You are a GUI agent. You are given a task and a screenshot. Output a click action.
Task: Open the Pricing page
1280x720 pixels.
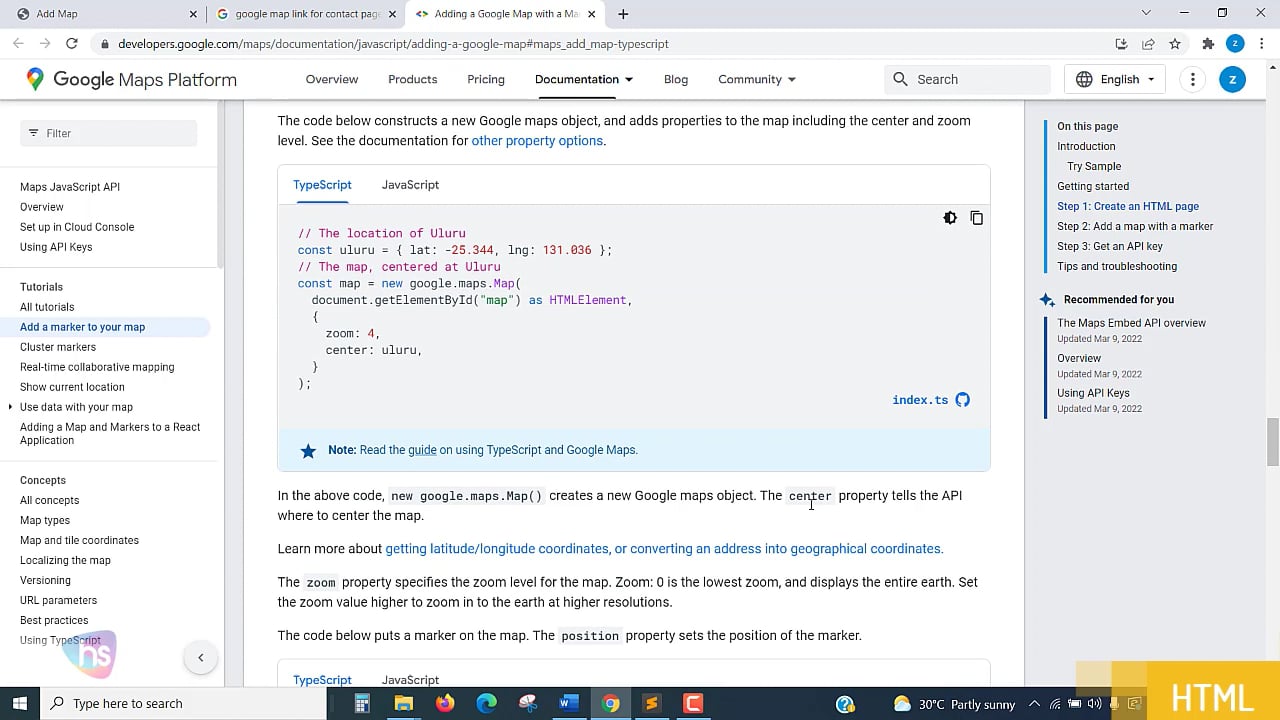click(x=486, y=79)
